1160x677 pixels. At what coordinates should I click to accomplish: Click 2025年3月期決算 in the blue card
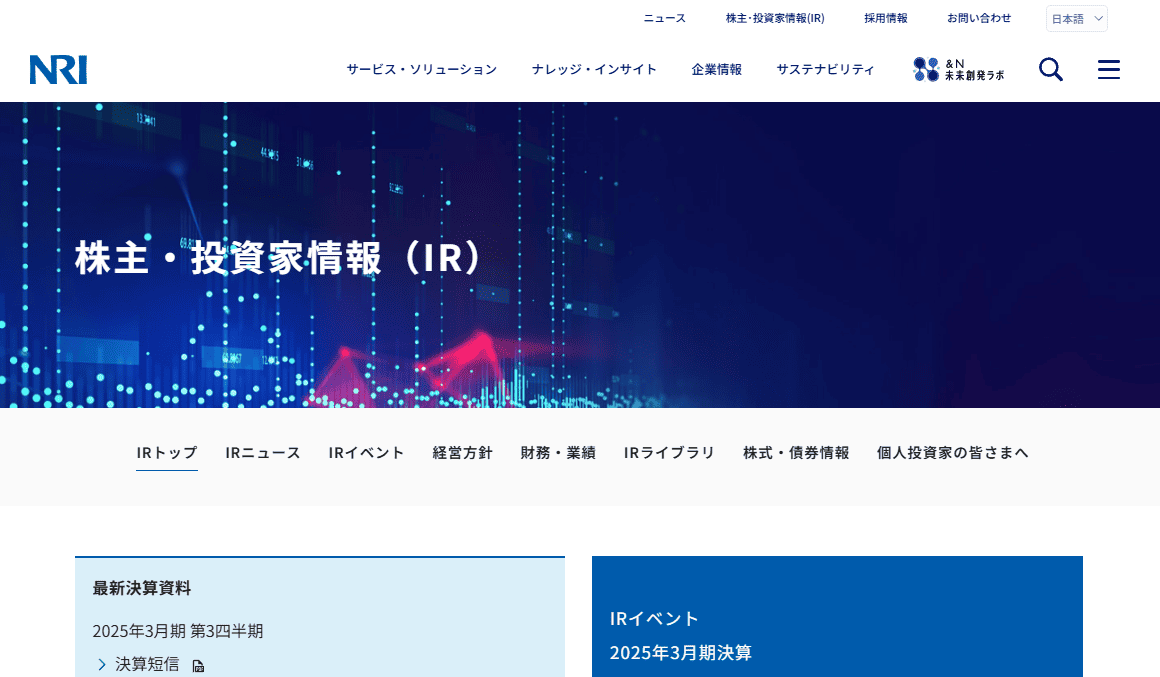(681, 653)
